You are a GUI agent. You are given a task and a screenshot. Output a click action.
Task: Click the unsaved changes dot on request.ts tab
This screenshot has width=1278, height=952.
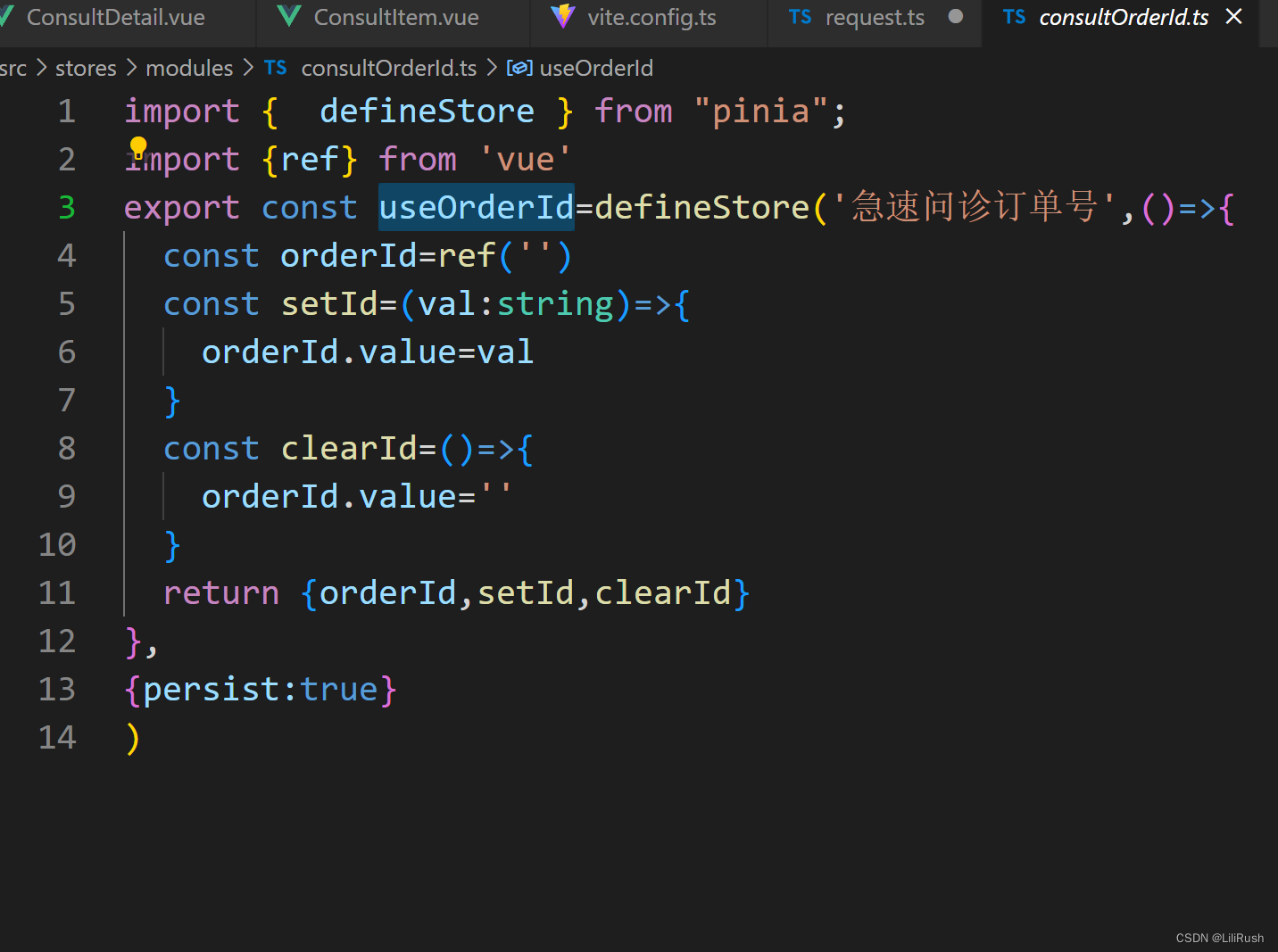(955, 16)
